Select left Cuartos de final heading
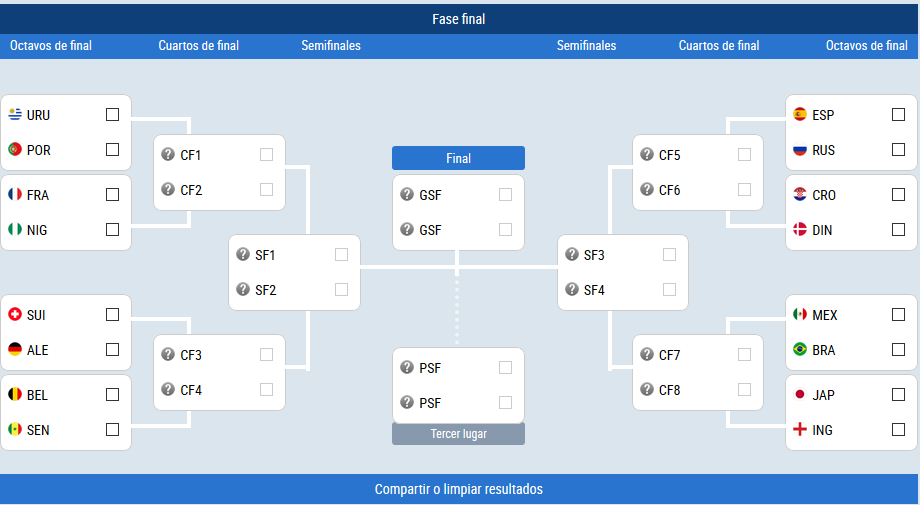The image size is (920, 505). click(198, 46)
